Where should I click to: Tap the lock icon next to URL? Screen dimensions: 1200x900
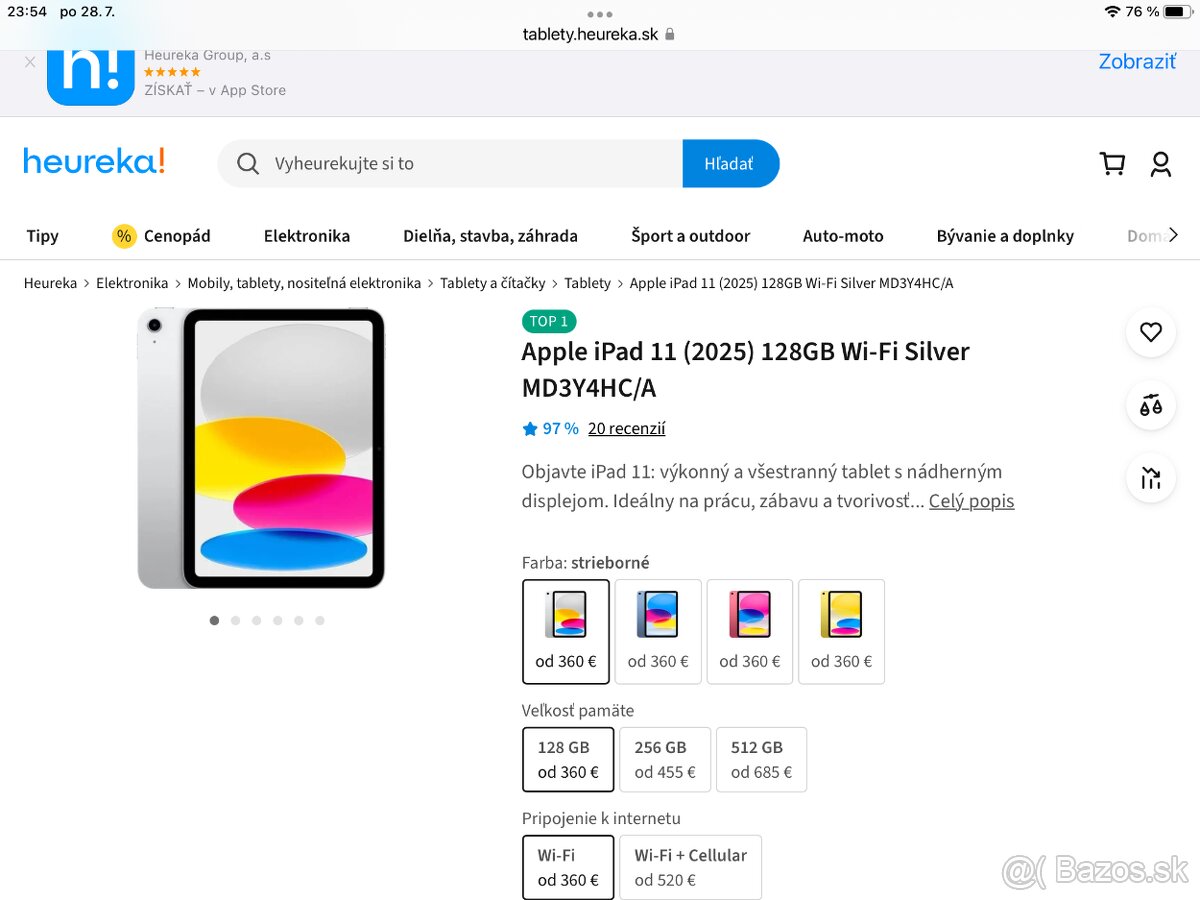click(669, 34)
